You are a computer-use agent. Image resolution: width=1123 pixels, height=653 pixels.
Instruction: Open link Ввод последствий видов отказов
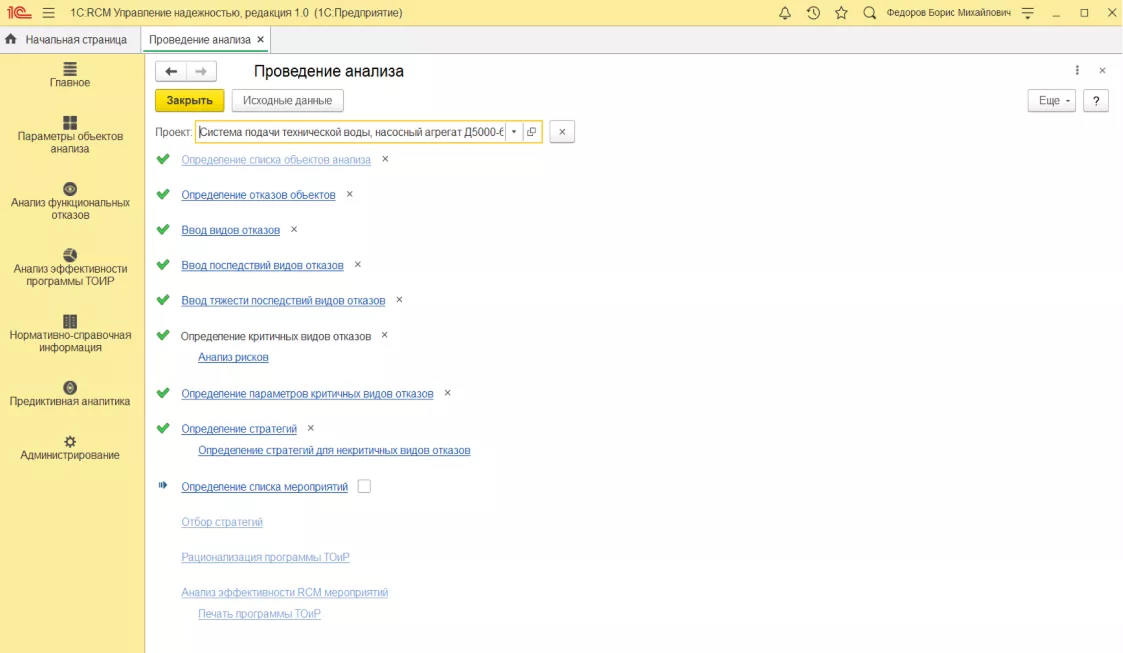point(262,265)
